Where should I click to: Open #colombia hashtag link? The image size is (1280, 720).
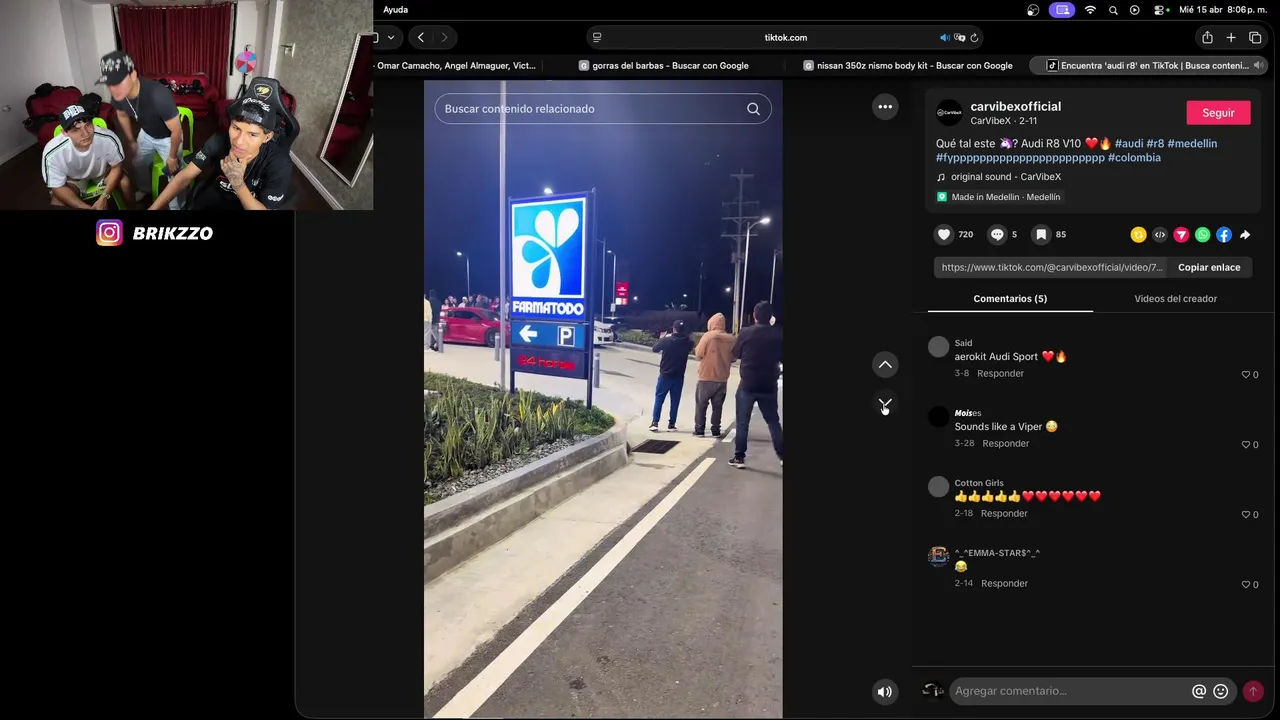pos(1134,158)
